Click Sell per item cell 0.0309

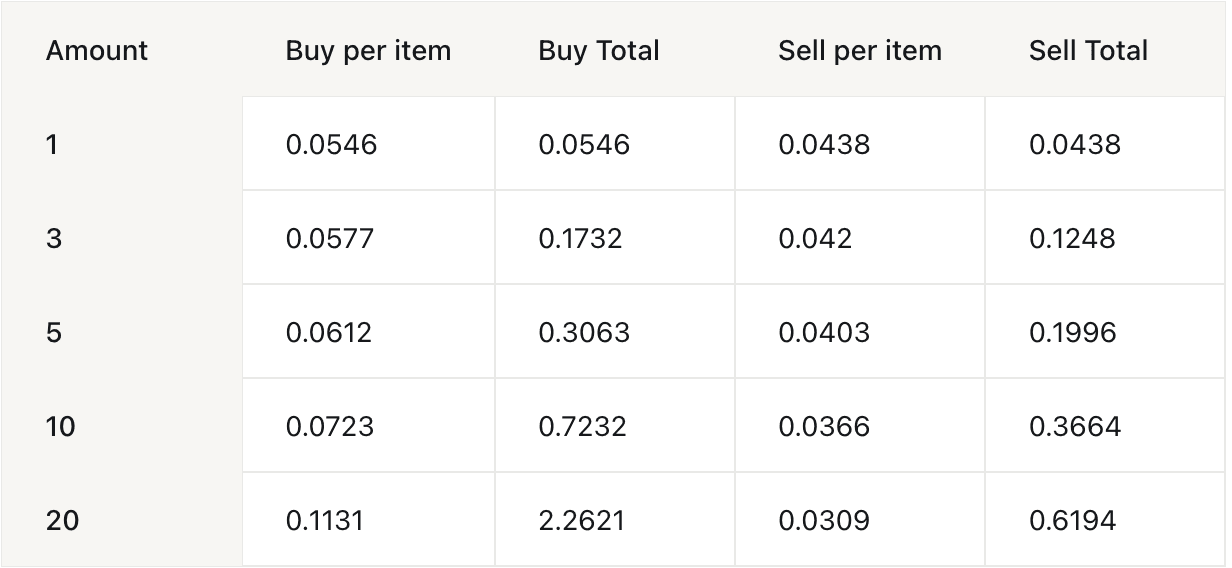pyautogui.click(x=824, y=521)
